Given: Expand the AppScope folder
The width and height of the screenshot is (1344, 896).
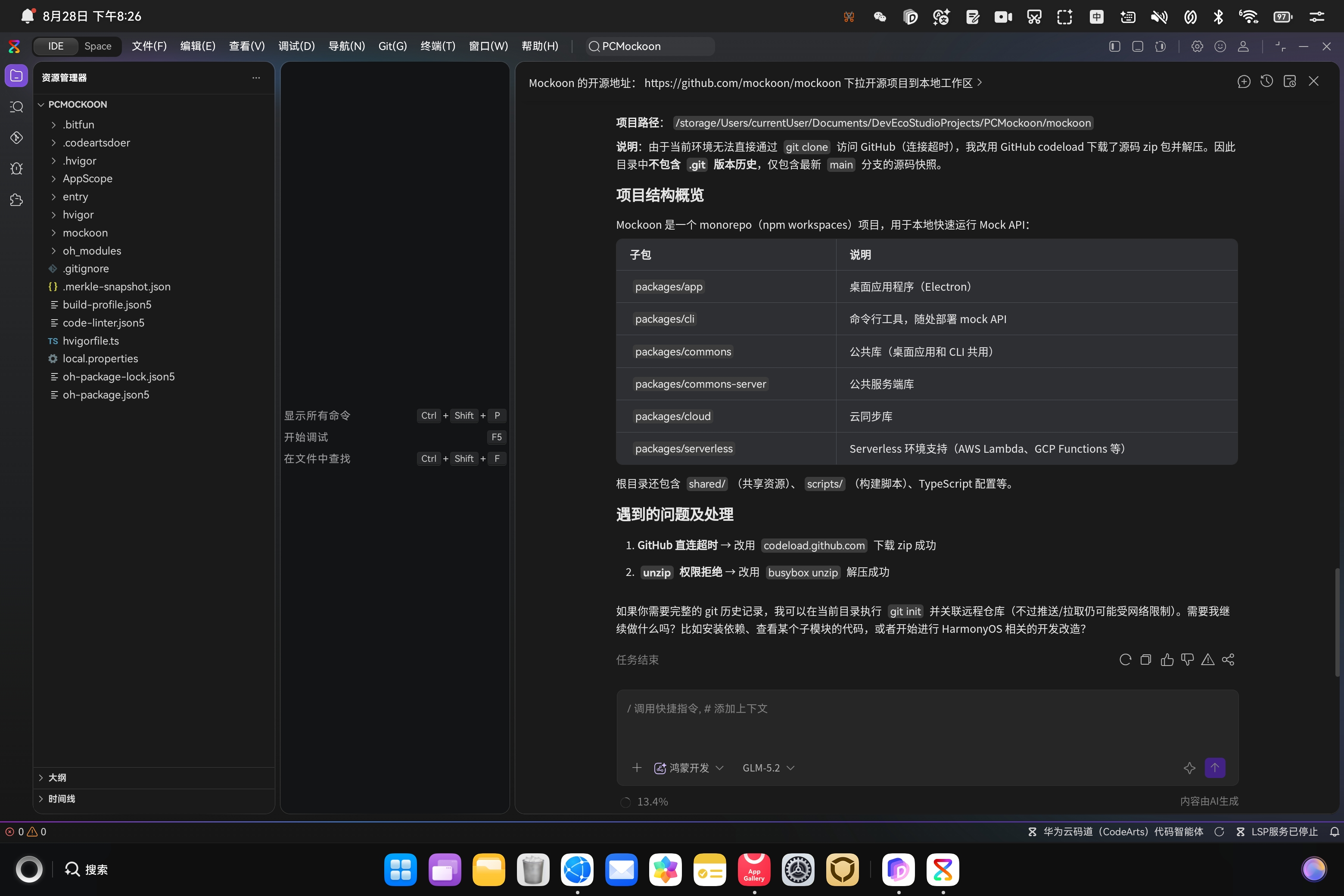Looking at the screenshot, I should (154, 178).
